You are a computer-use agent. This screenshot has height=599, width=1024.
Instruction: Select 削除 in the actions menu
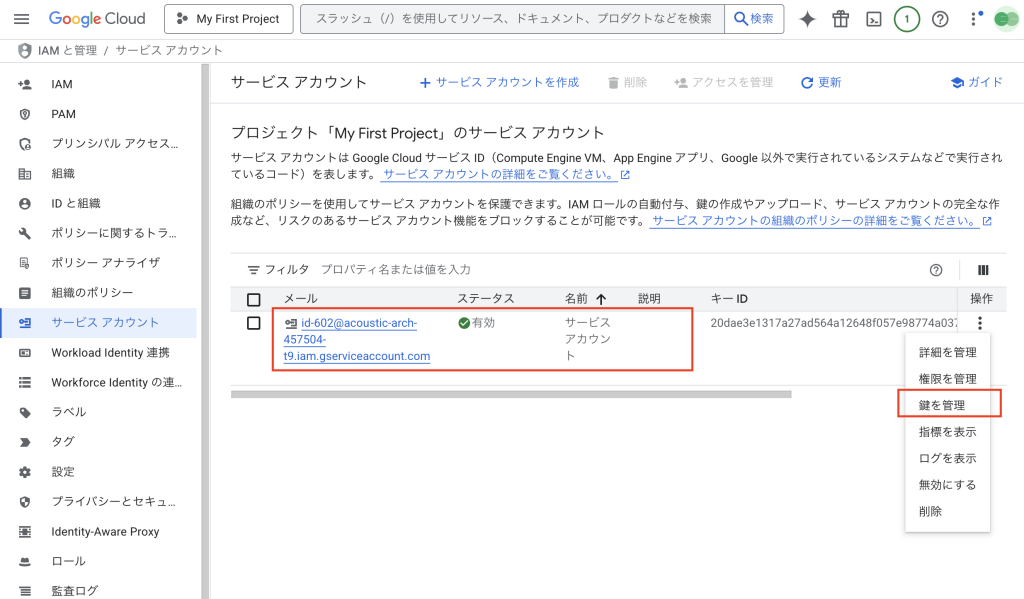coord(948,511)
